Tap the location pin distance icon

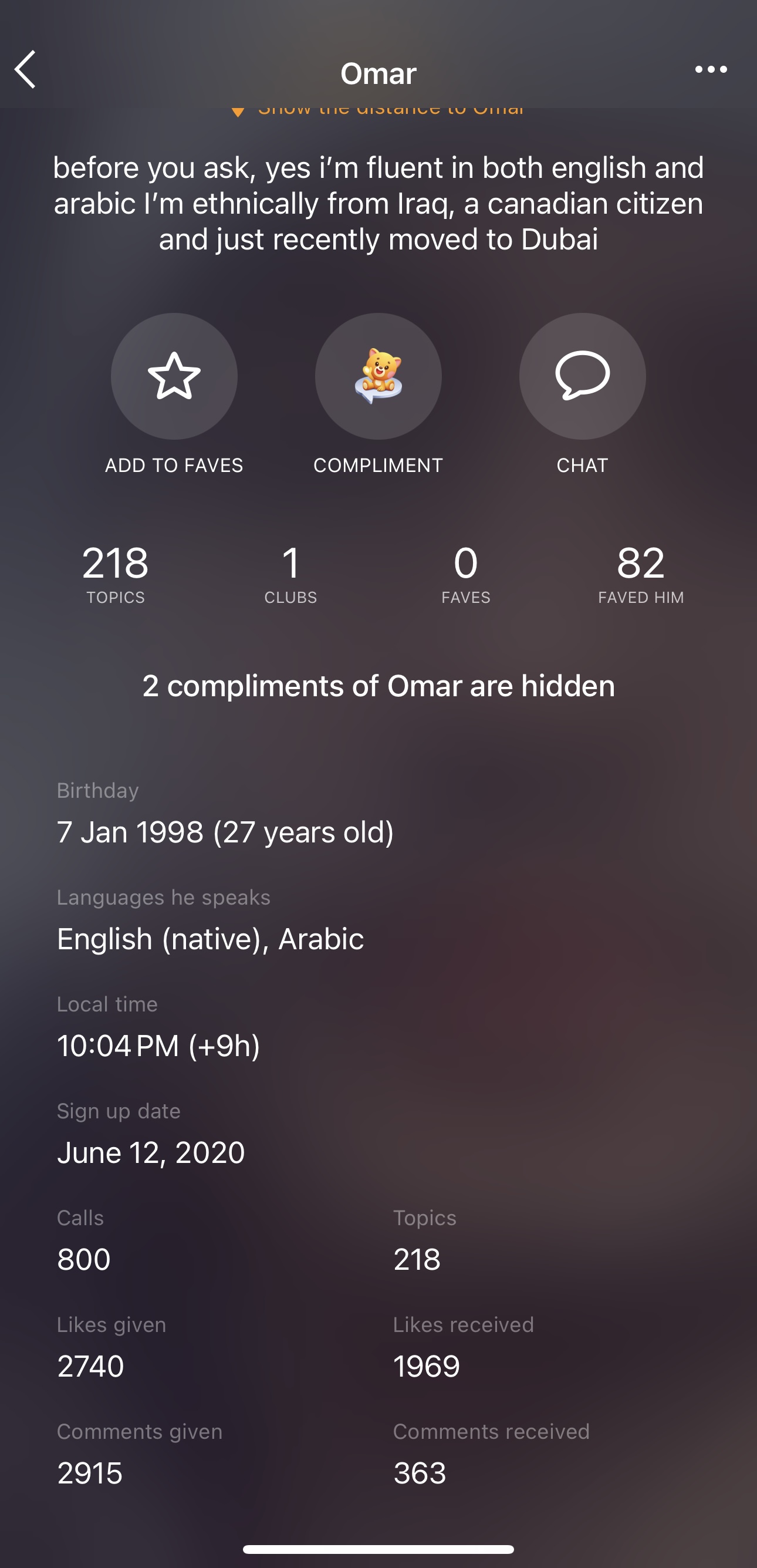pyautogui.click(x=238, y=112)
